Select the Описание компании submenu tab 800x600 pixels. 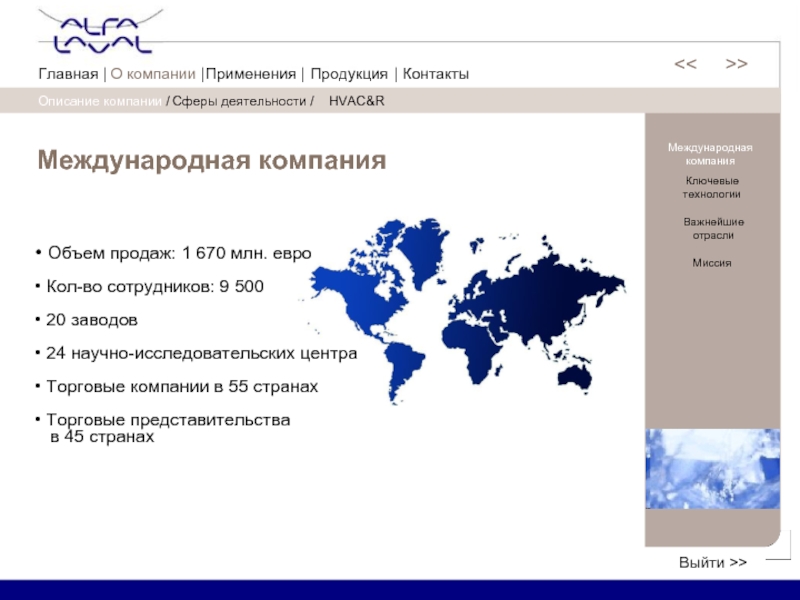100,102
